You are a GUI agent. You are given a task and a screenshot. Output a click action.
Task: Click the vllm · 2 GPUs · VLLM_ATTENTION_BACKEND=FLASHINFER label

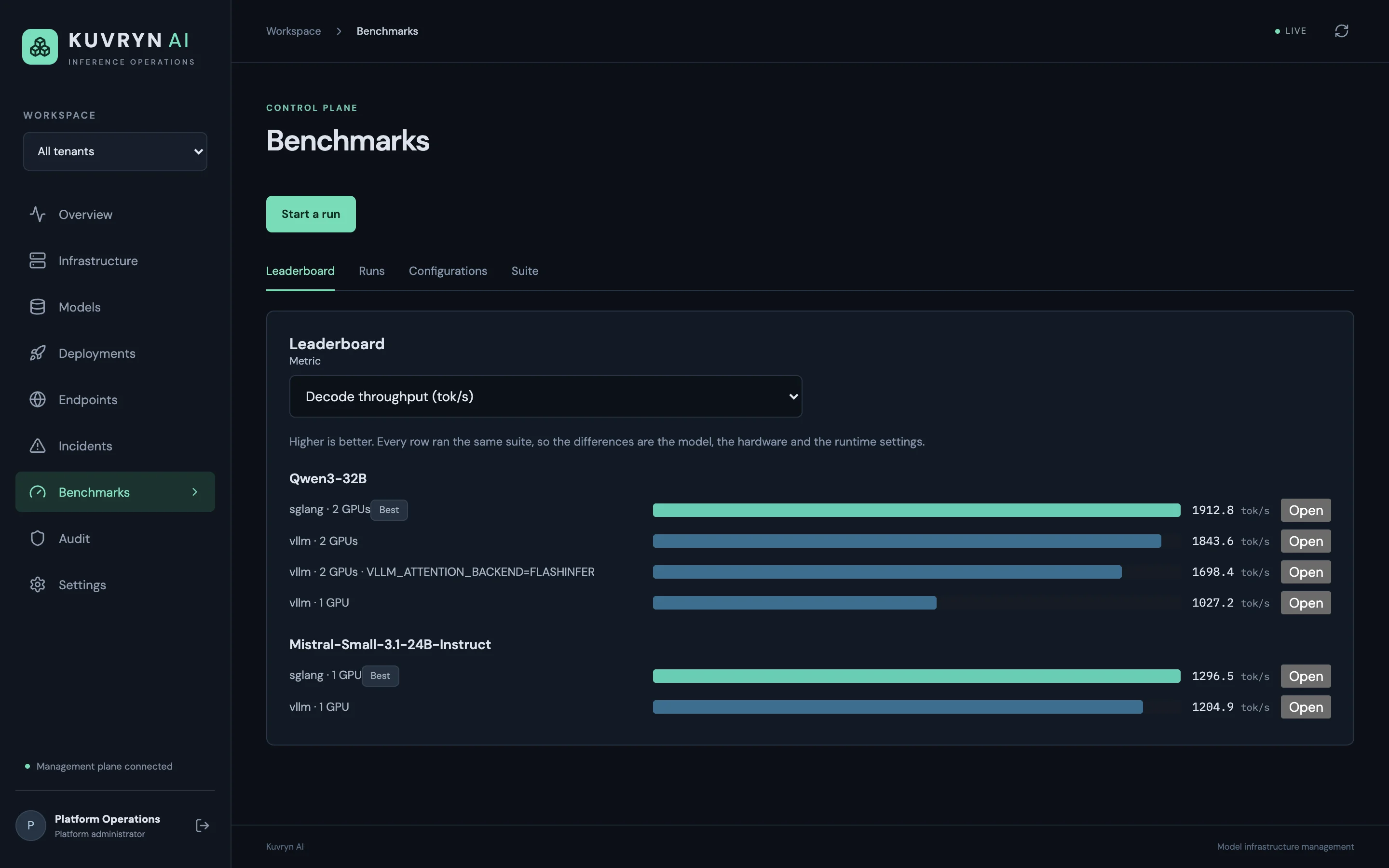point(441,572)
